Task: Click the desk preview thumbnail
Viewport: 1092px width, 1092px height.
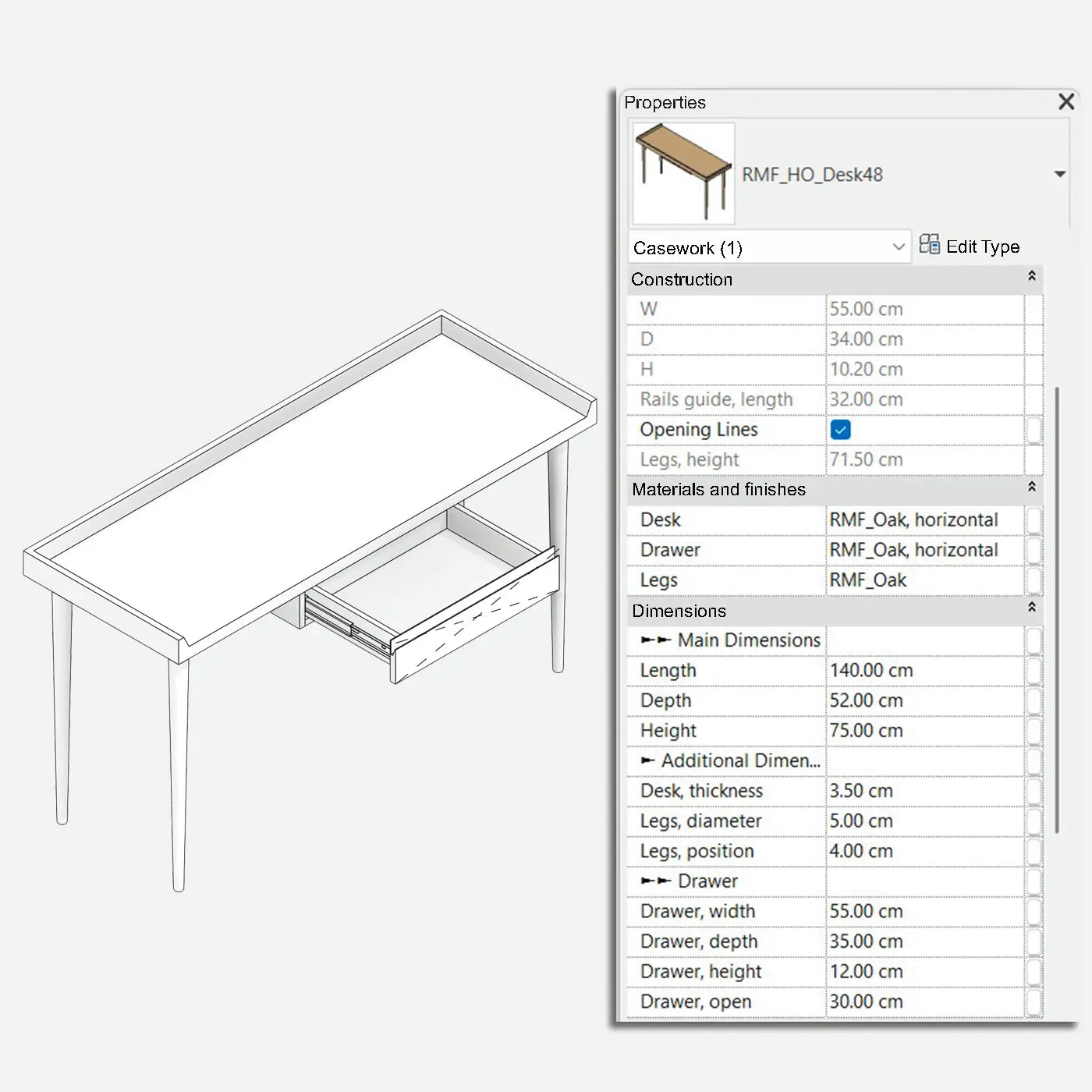Action: 682,172
